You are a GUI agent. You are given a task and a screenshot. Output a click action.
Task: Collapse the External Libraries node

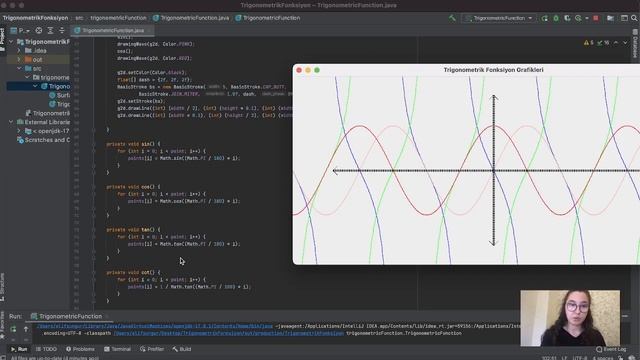(11, 122)
